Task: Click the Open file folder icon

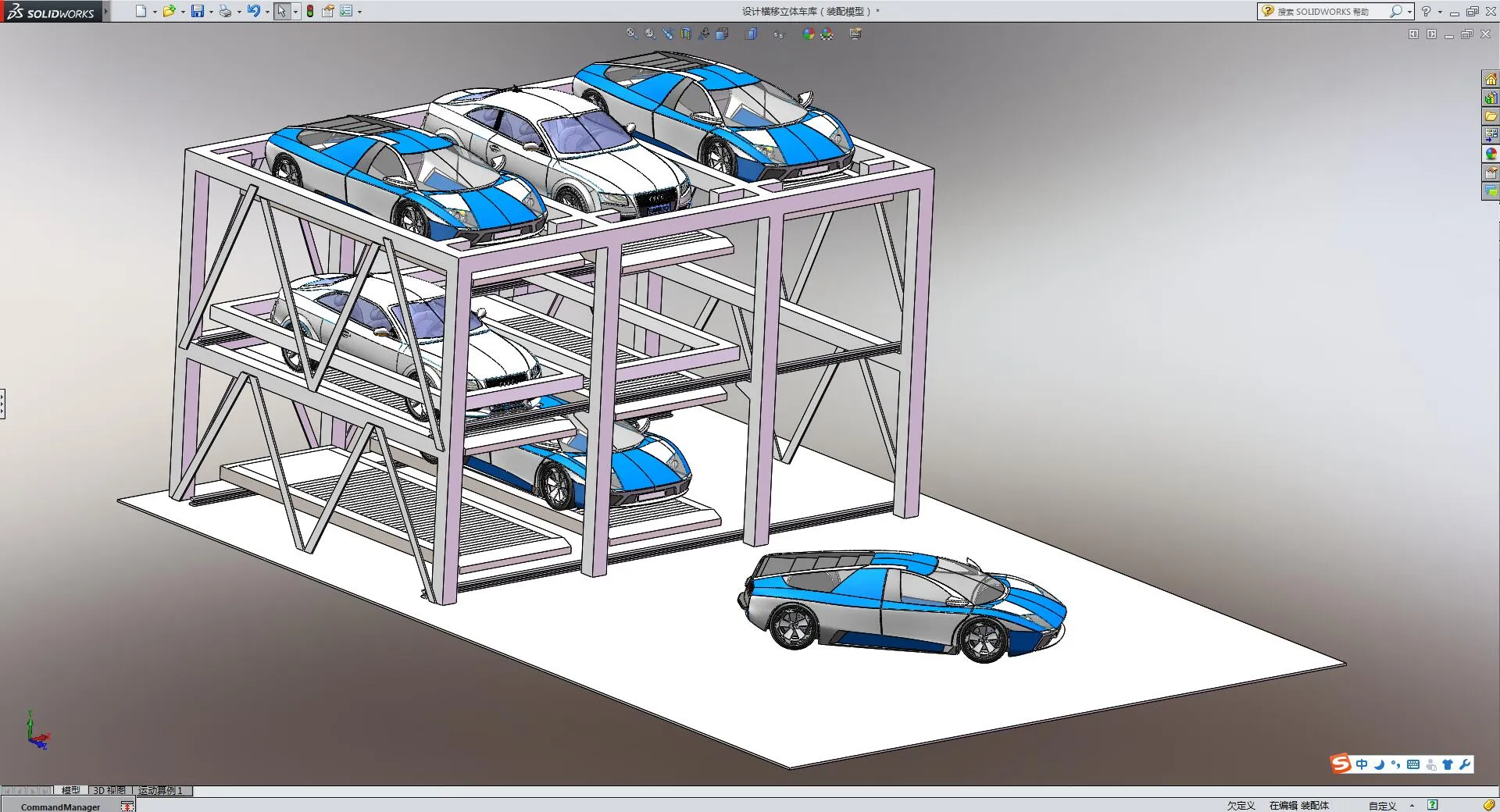Action: point(169,11)
